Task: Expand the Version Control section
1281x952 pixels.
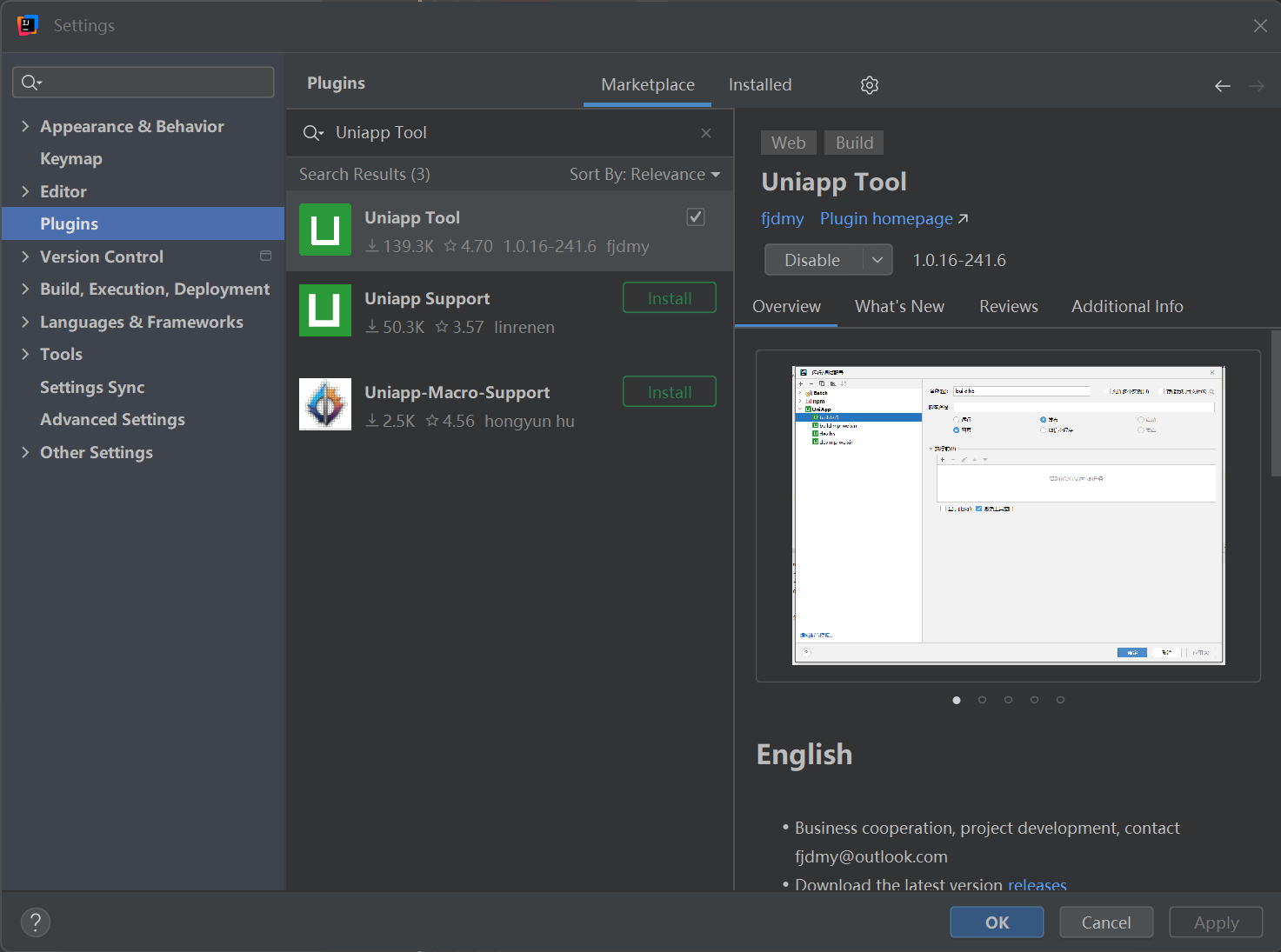Action: [x=25, y=256]
